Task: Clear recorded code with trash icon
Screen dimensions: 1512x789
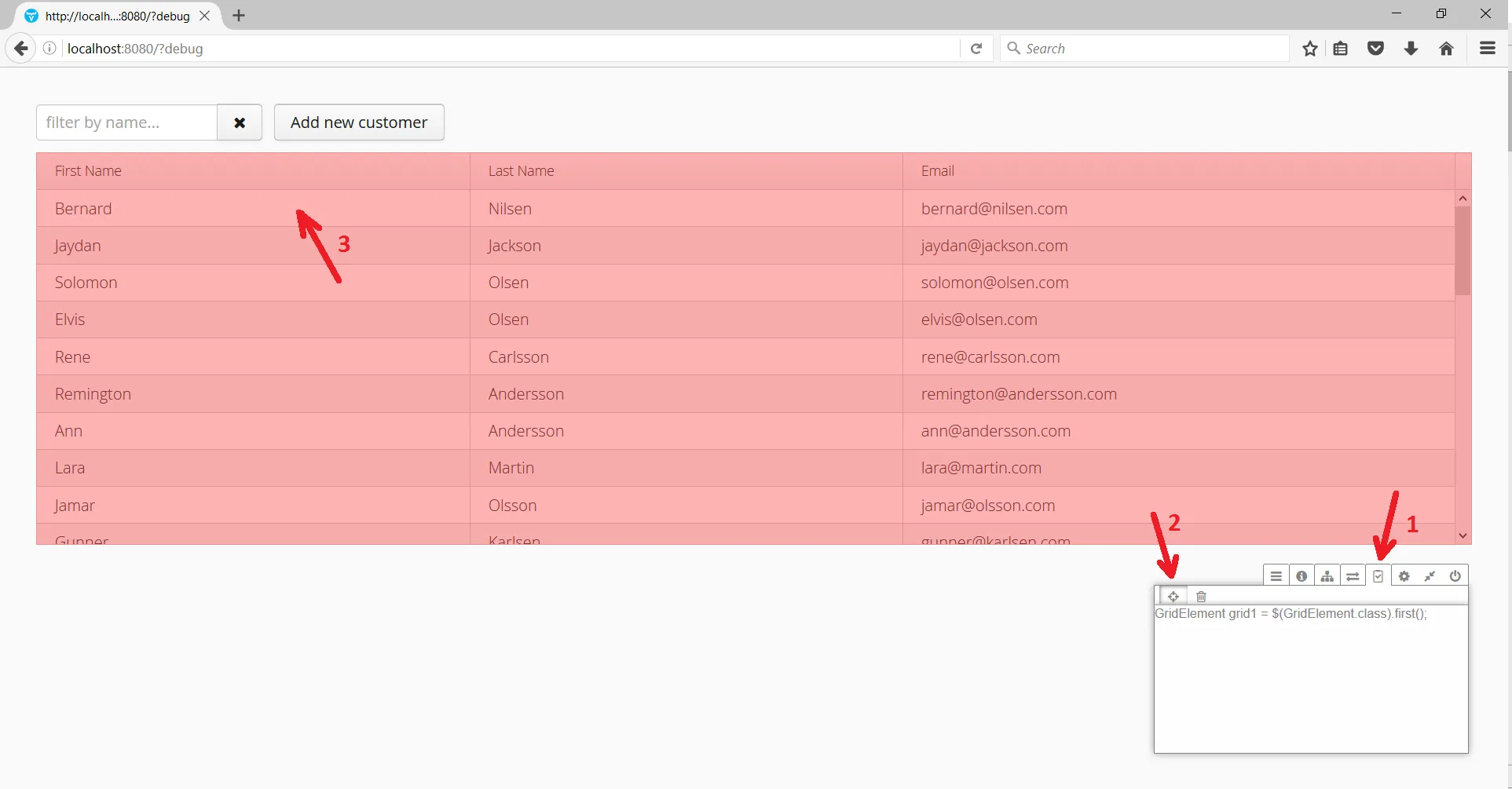Action: (x=1200, y=597)
